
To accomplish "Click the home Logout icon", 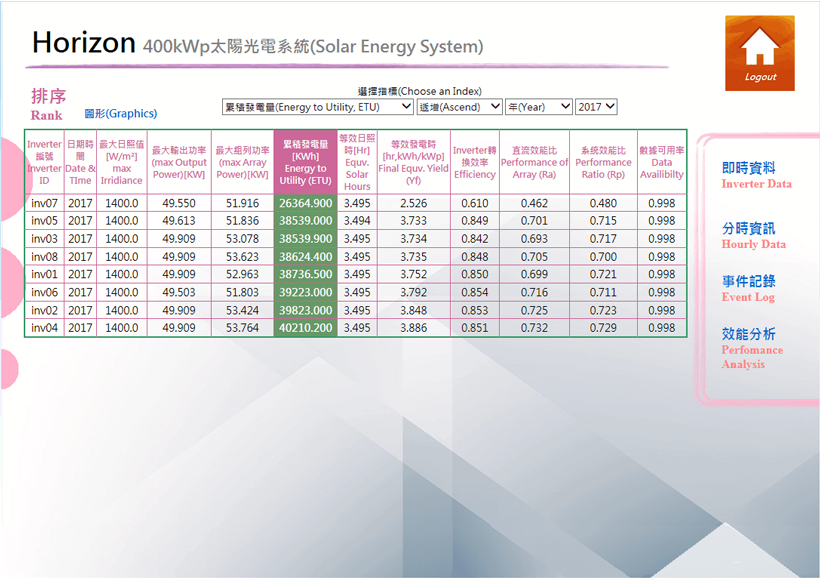I will click(760, 52).
